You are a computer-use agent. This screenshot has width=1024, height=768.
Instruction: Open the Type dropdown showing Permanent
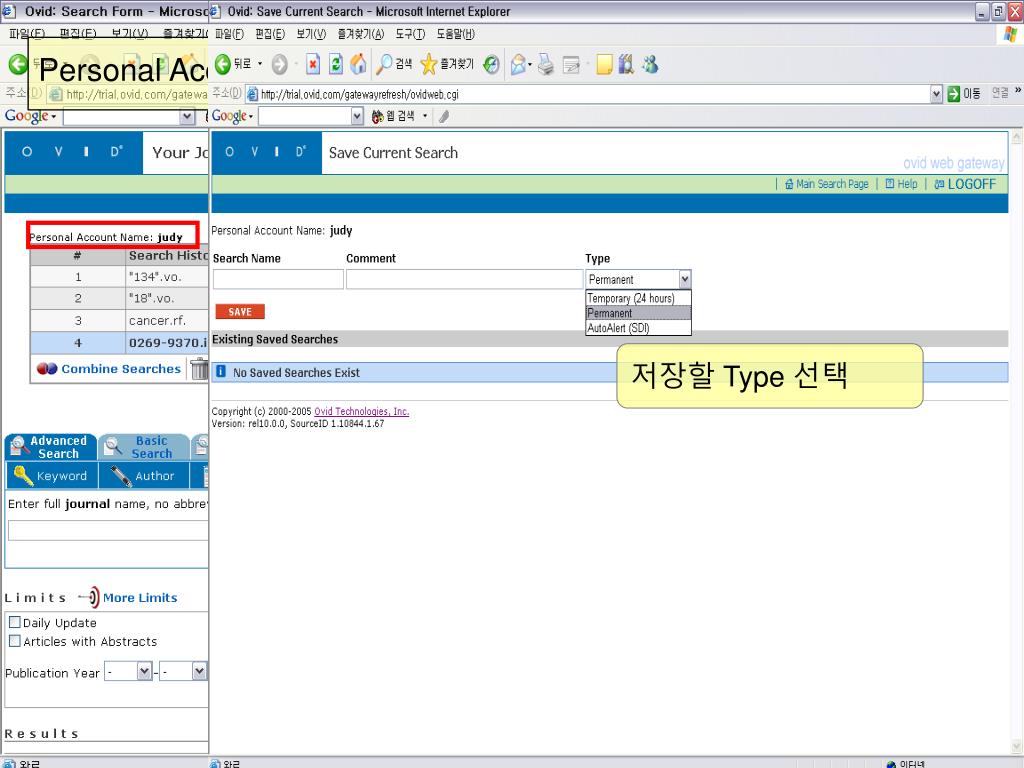(x=638, y=280)
